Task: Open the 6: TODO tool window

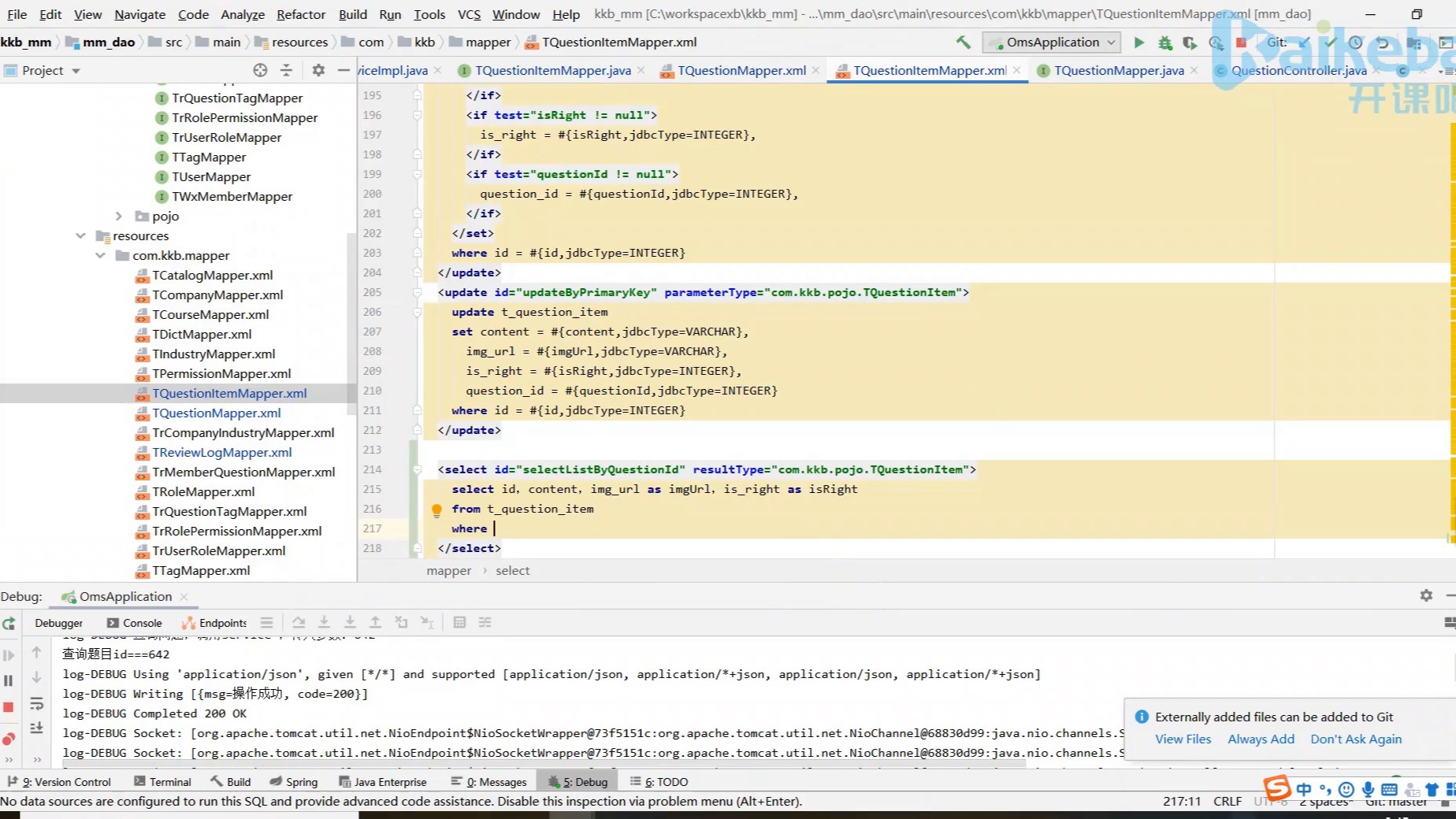Action: click(659, 782)
